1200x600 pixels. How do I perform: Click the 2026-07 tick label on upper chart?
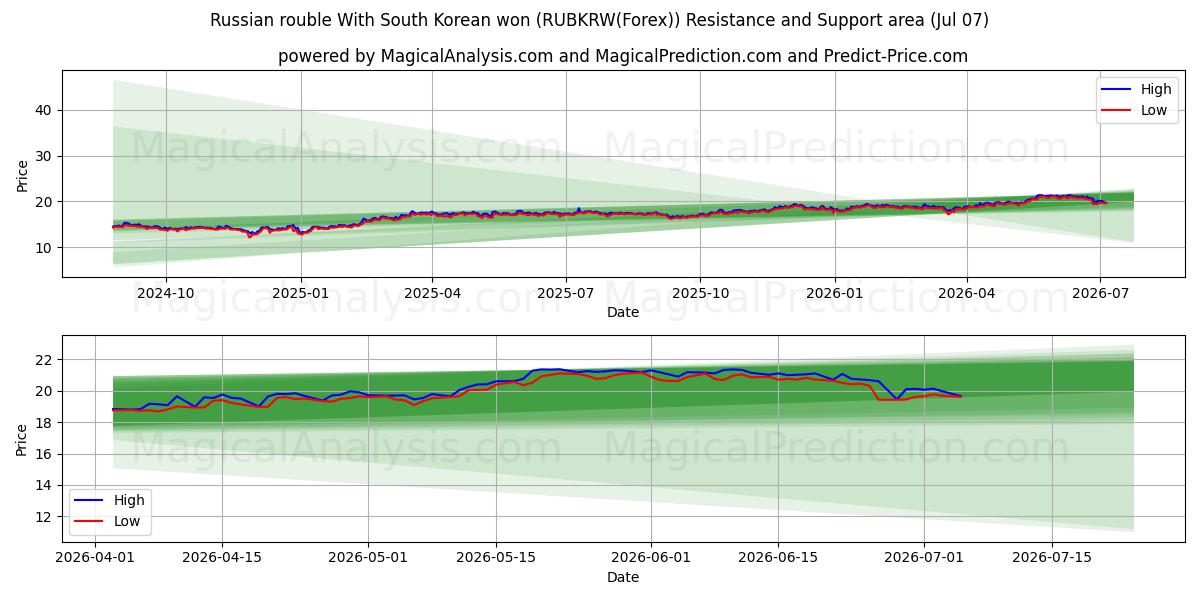click(1100, 293)
